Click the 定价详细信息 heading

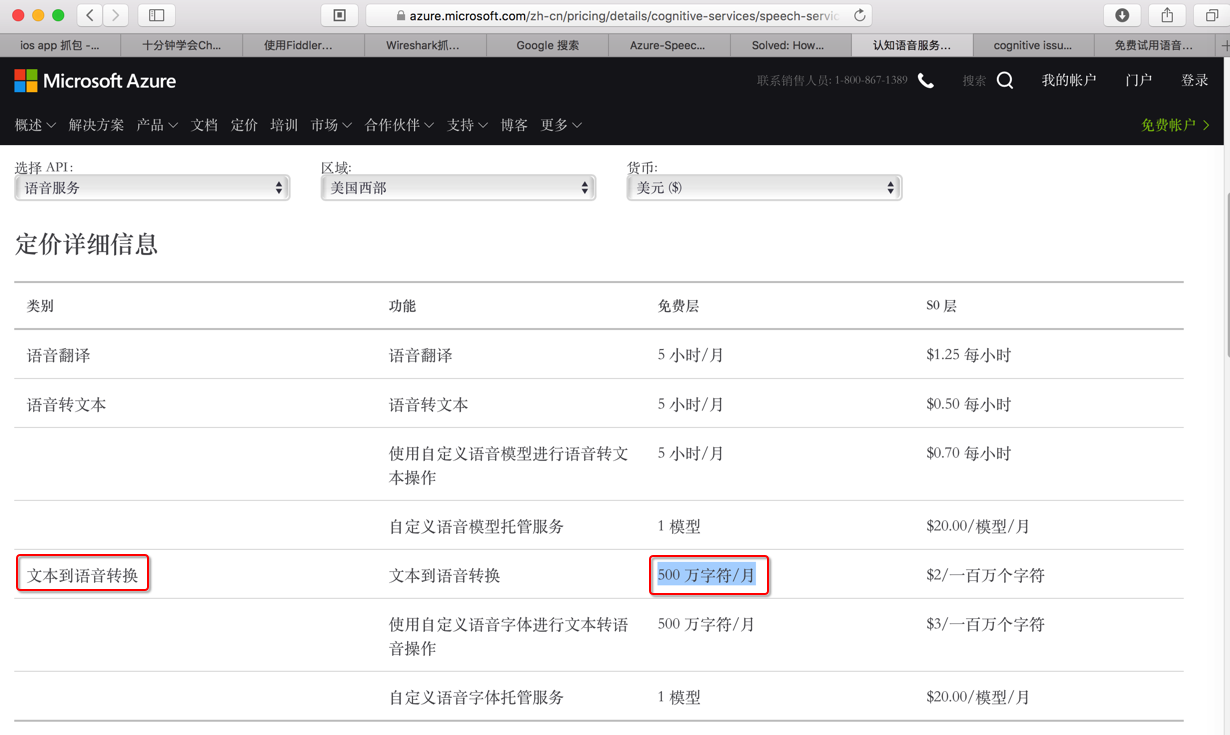(86, 245)
